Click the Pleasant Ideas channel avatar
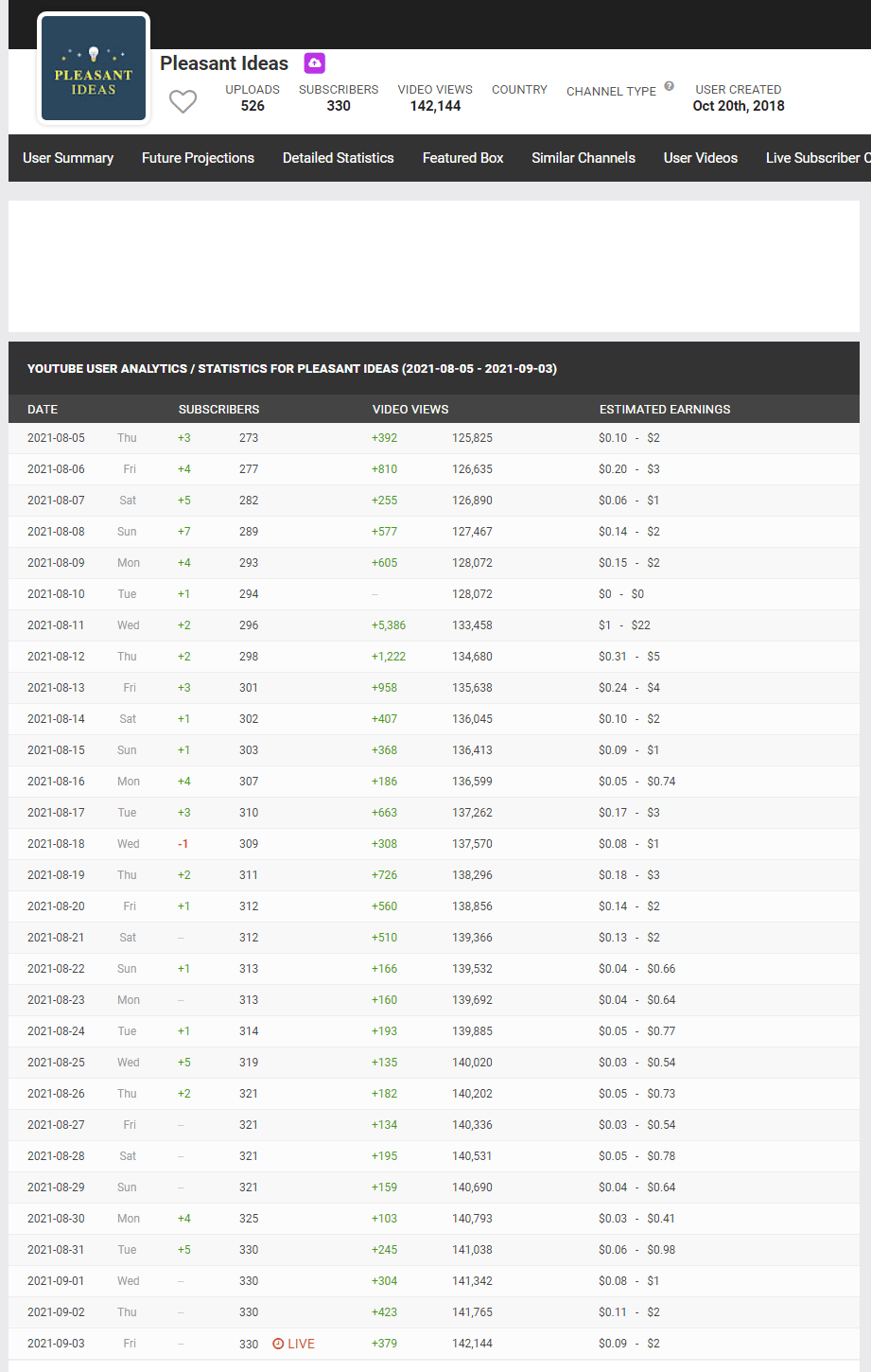Screen dimensions: 871x1372 pyautogui.click(x=94, y=68)
